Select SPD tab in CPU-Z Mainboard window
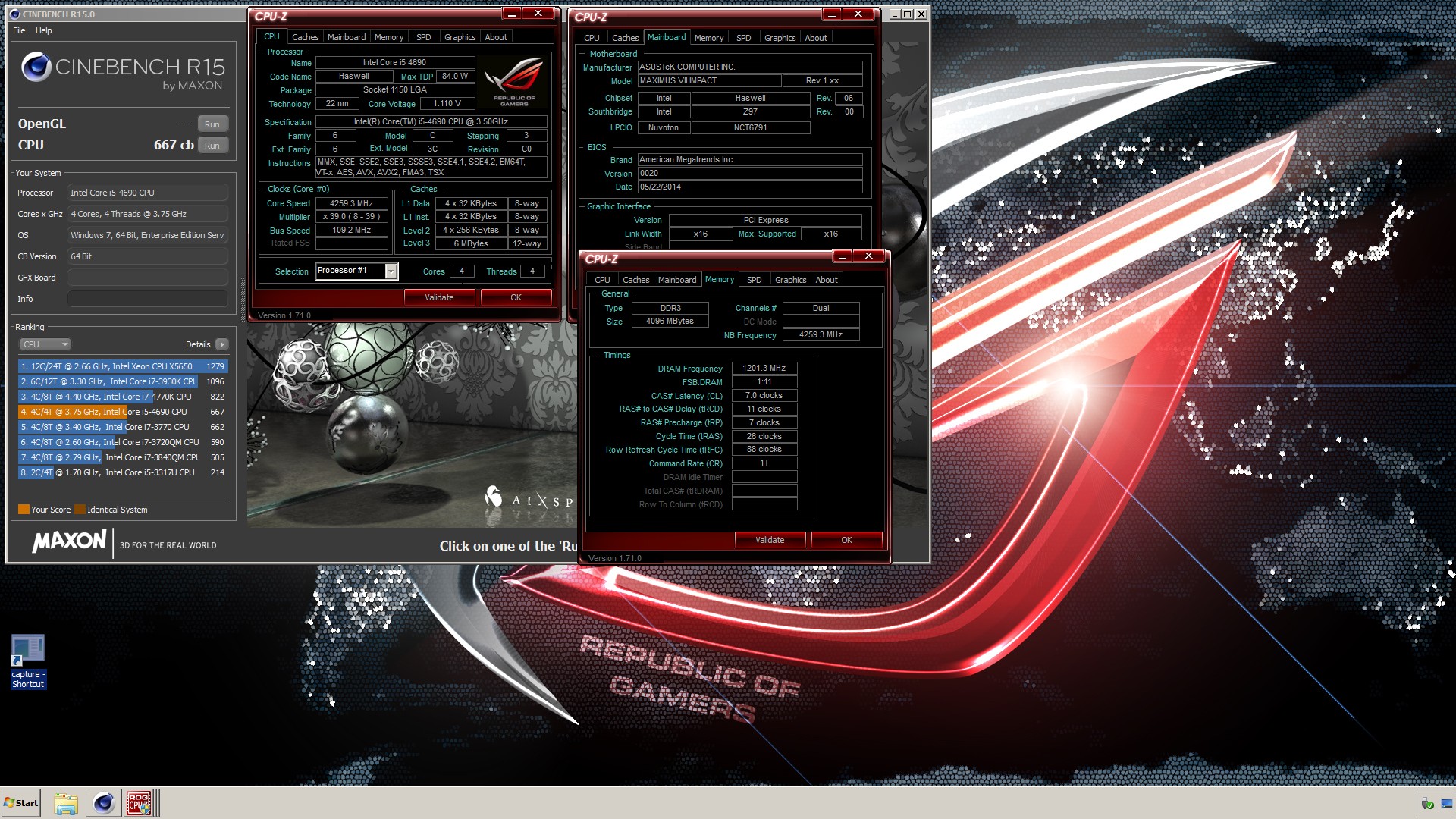 pyautogui.click(x=744, y=38)
